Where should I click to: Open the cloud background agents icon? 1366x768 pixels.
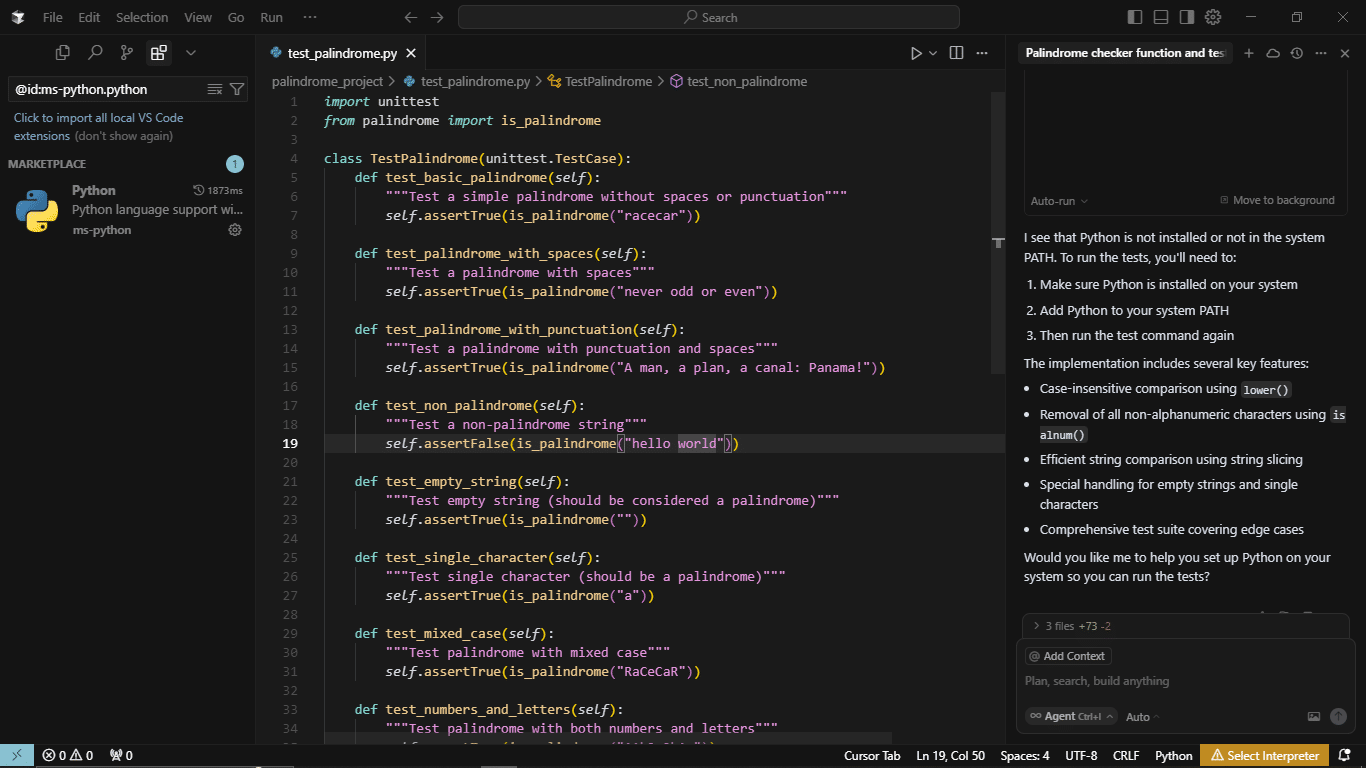[x=1273, y=53]
